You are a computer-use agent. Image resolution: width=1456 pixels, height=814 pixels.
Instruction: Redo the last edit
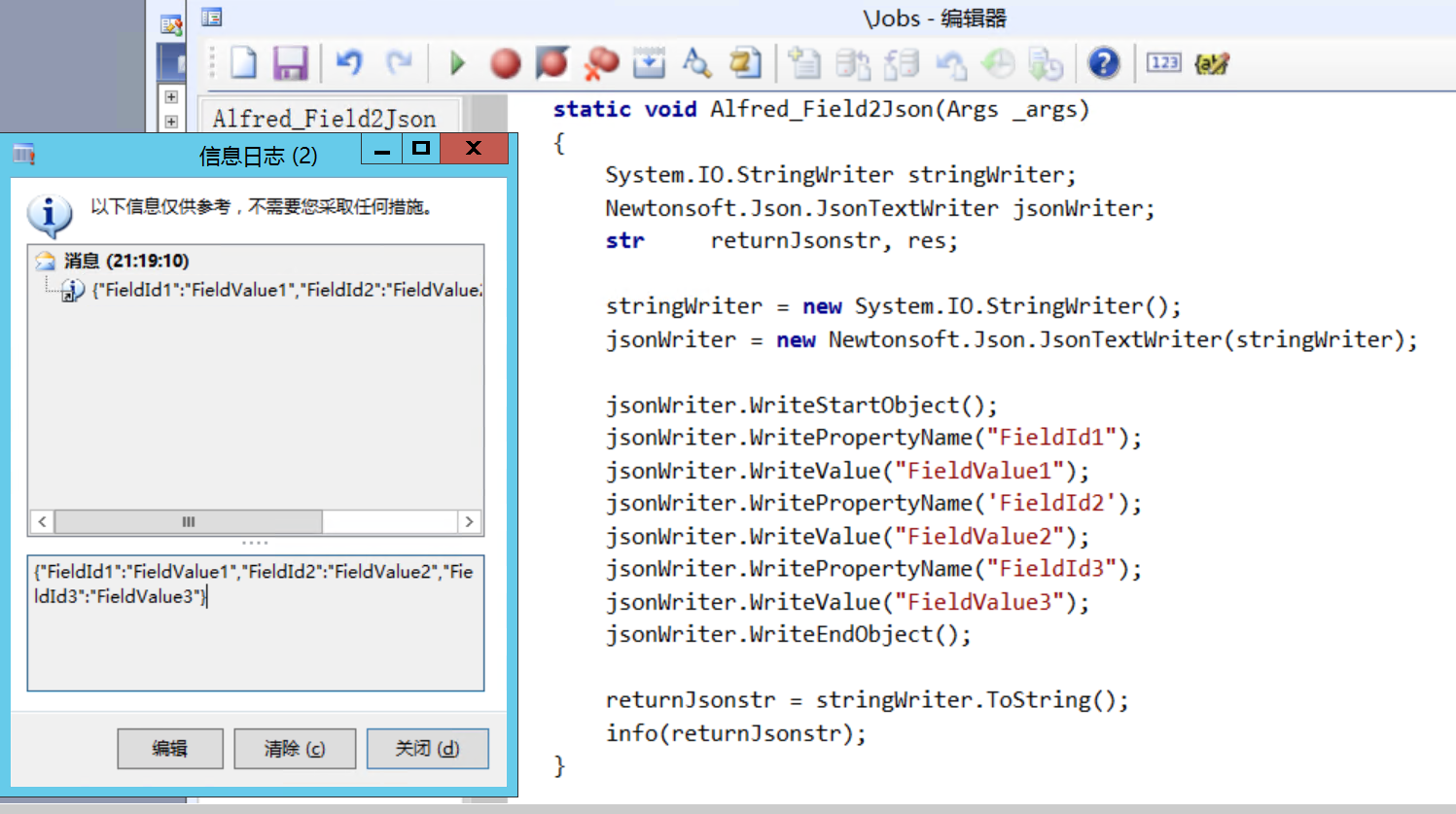pos(400,62)
